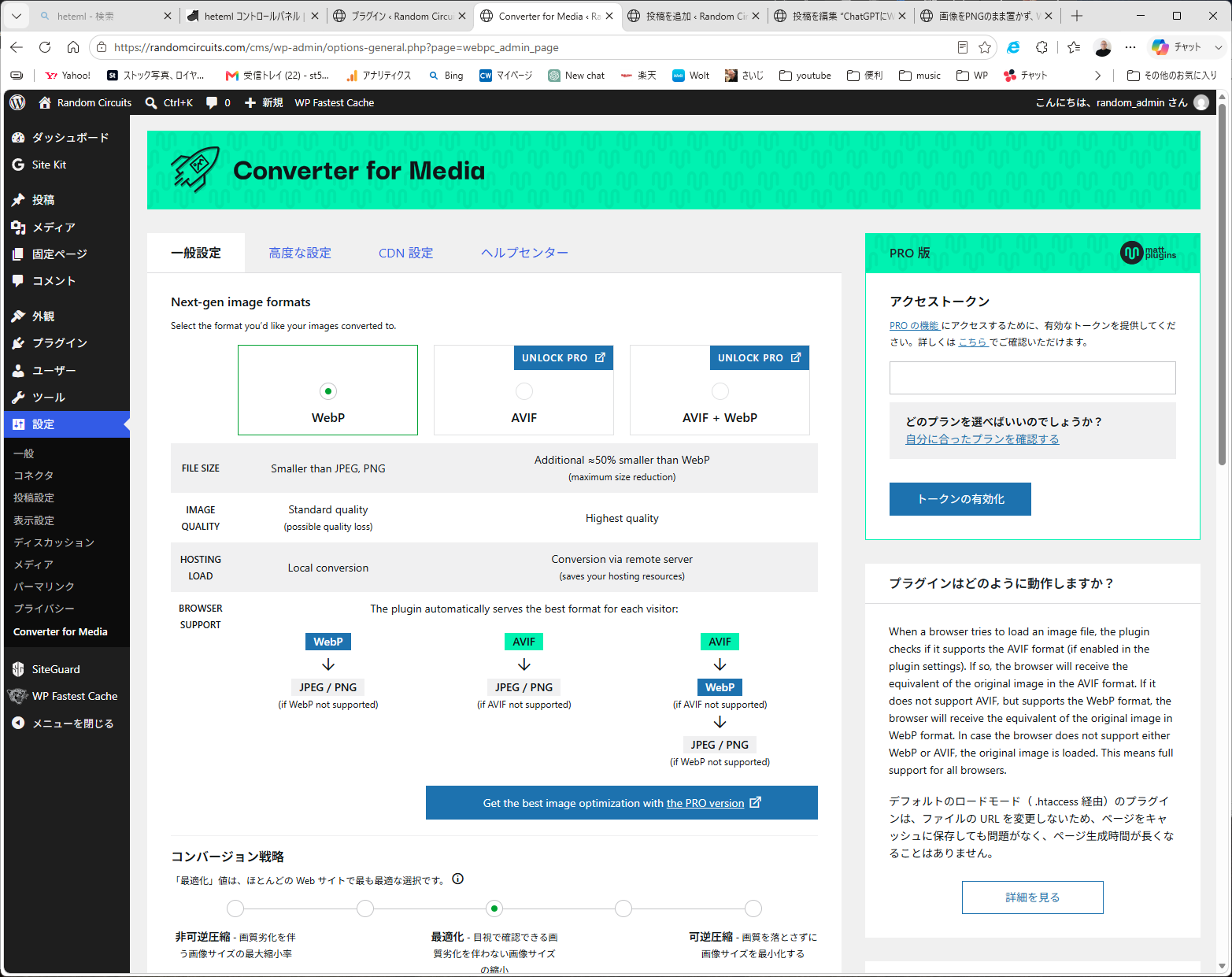Select the AVIF + WebP radio button
The image size is (1232, 977).
pyautogui.click(x=720, y=391)
